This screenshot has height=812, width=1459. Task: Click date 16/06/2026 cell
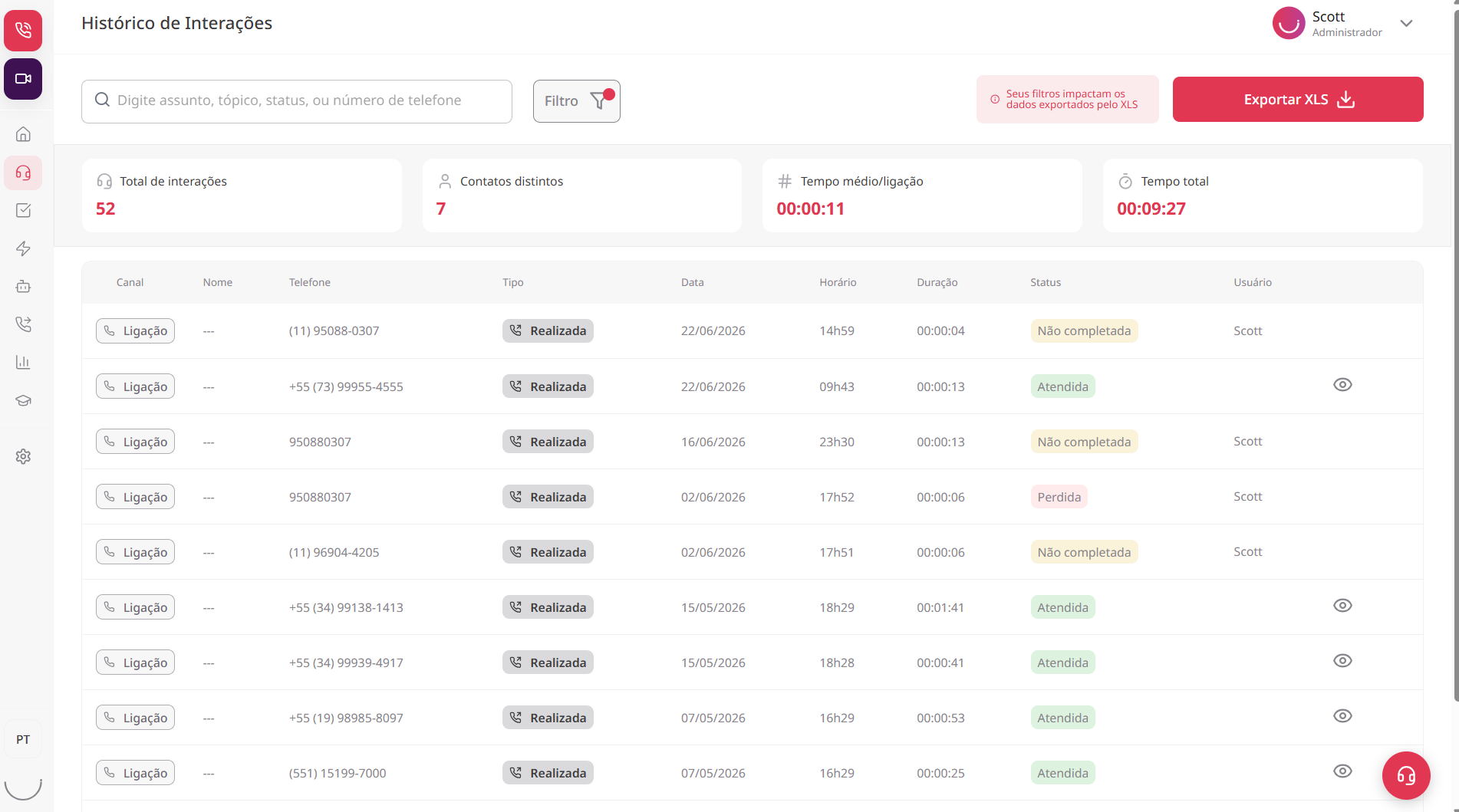[x=713, y=442]
